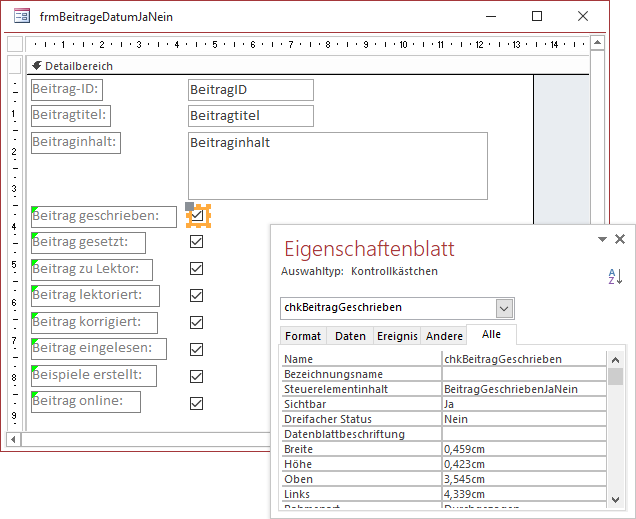Click the property sheet scroll-up arrow
The width and height of the screenshot is (636, 519).
(x=615, y=360)
